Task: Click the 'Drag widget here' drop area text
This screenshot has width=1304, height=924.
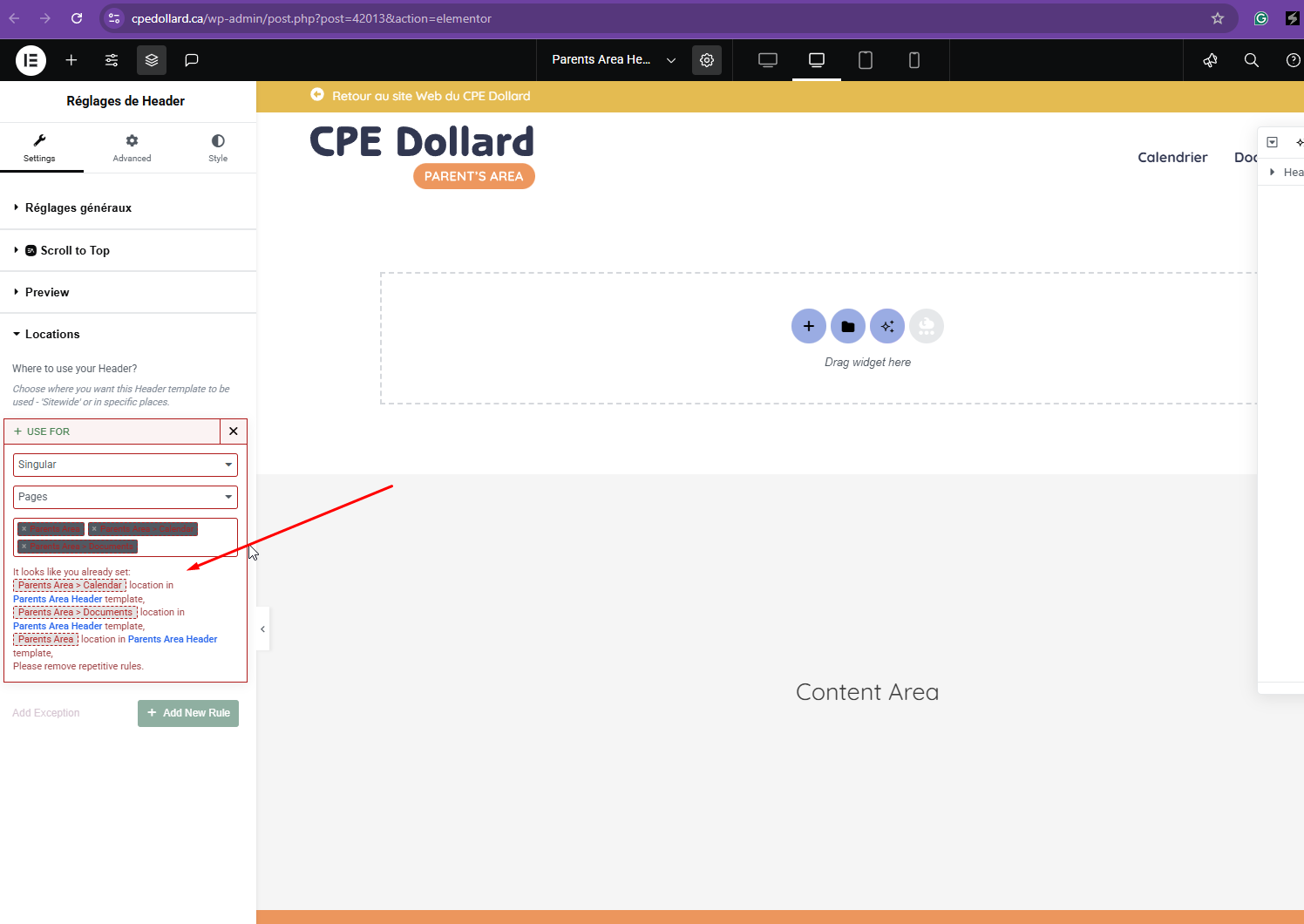Action: (868, 363)
